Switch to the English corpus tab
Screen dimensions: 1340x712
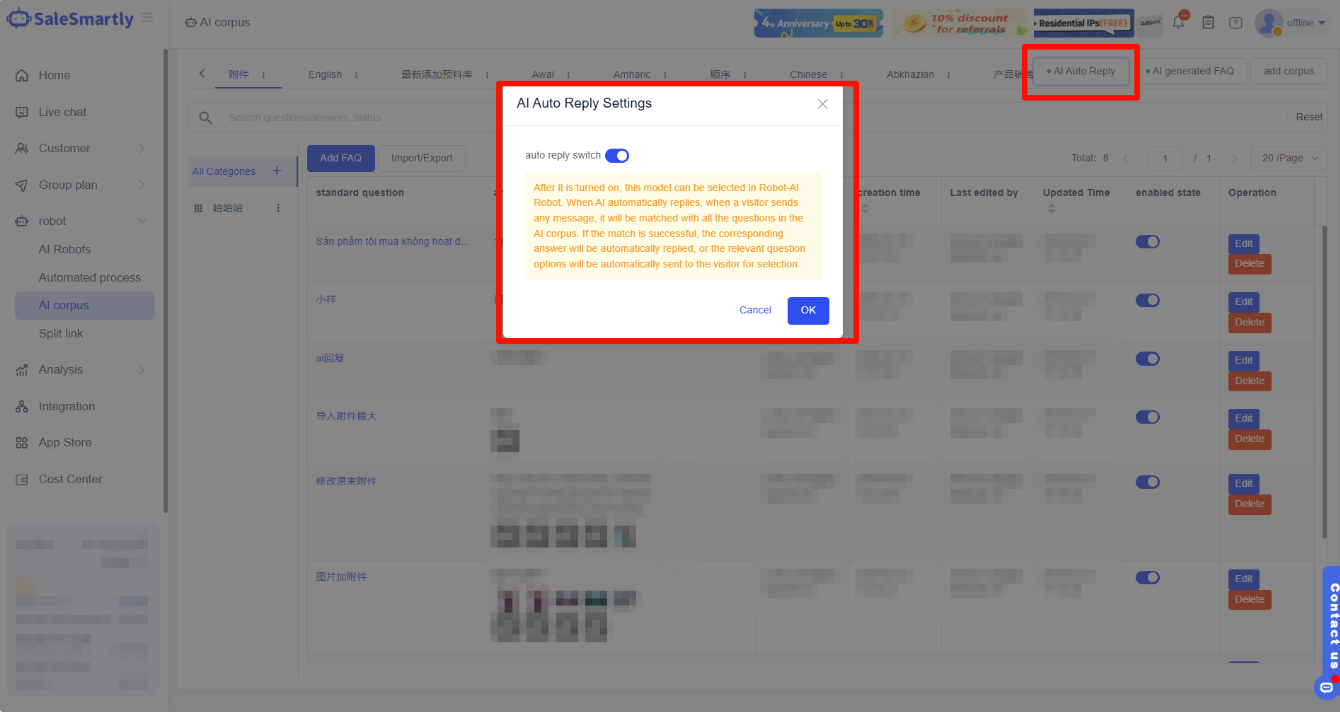(325, 75)
